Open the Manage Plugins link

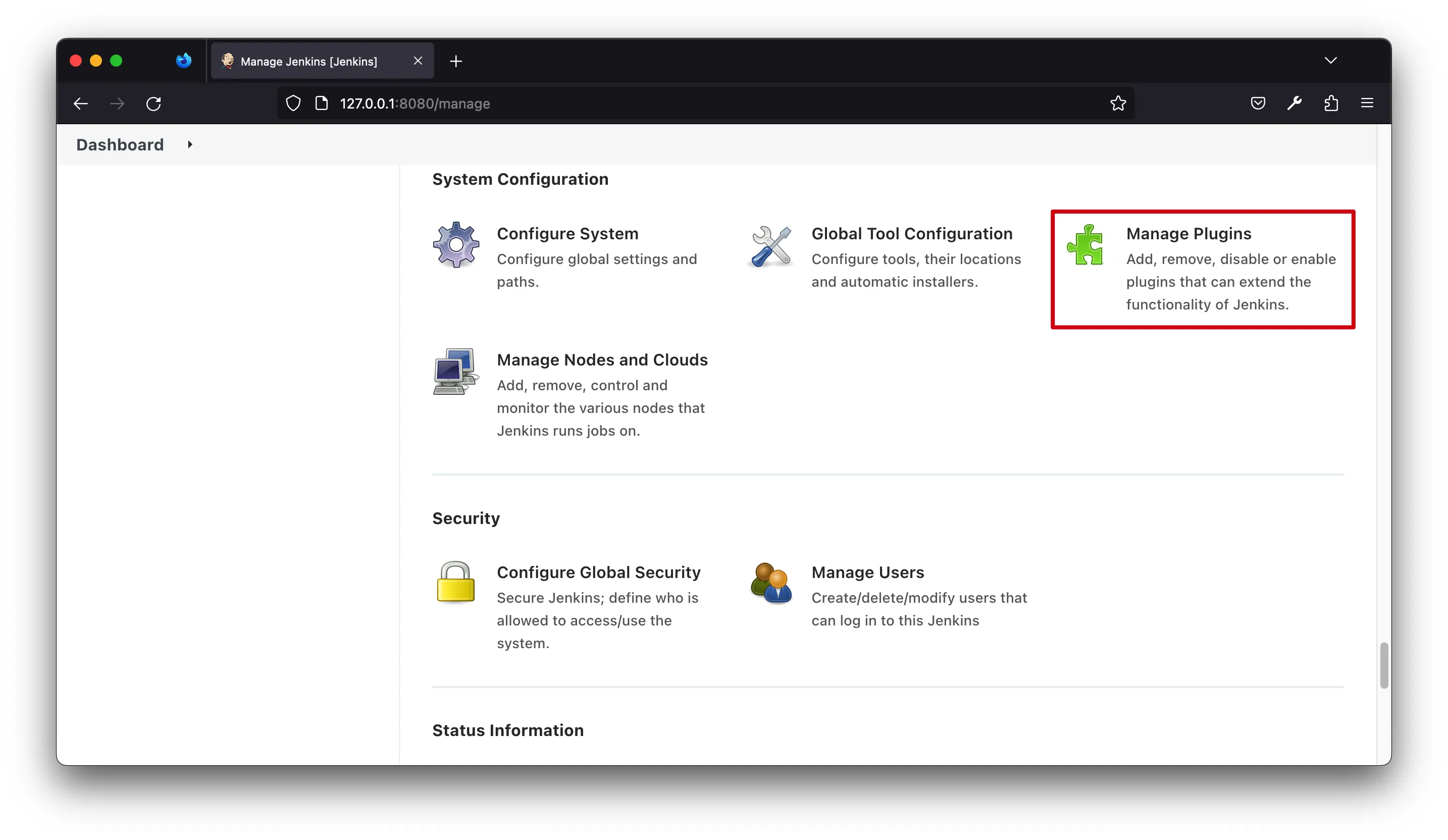coord(1188,234)
